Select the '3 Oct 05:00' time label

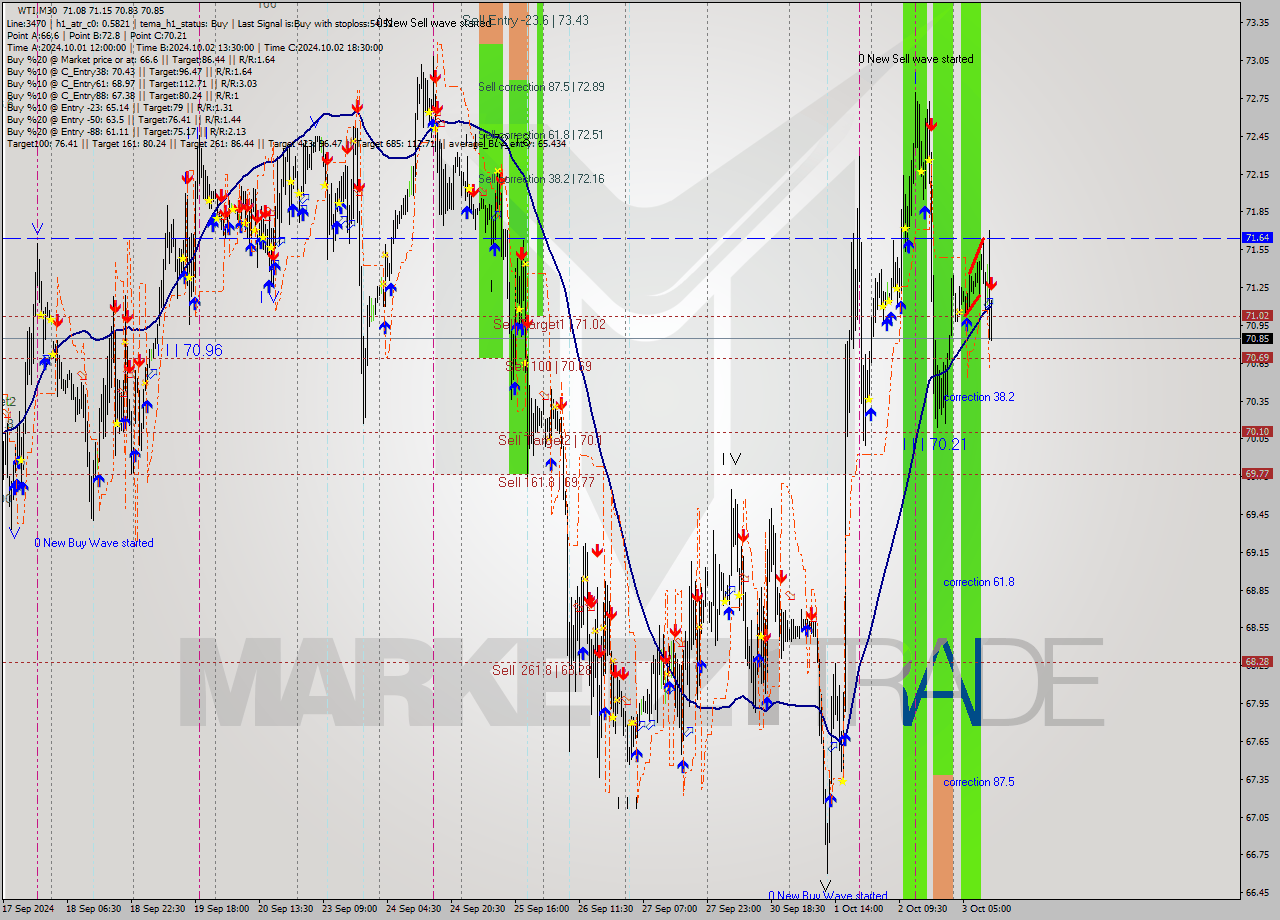987,909
